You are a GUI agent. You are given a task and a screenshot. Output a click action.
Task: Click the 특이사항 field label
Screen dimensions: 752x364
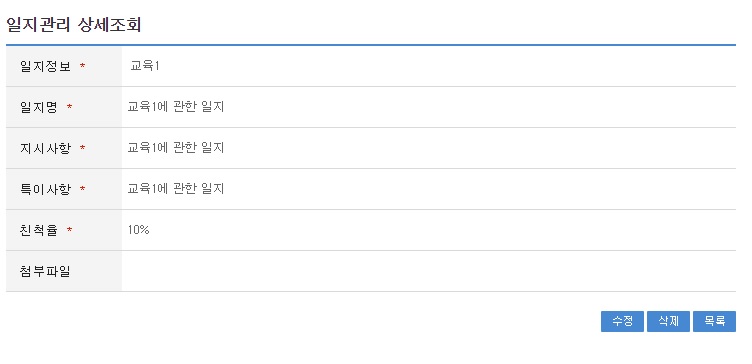pyautogui.click(x=45, y=189)
